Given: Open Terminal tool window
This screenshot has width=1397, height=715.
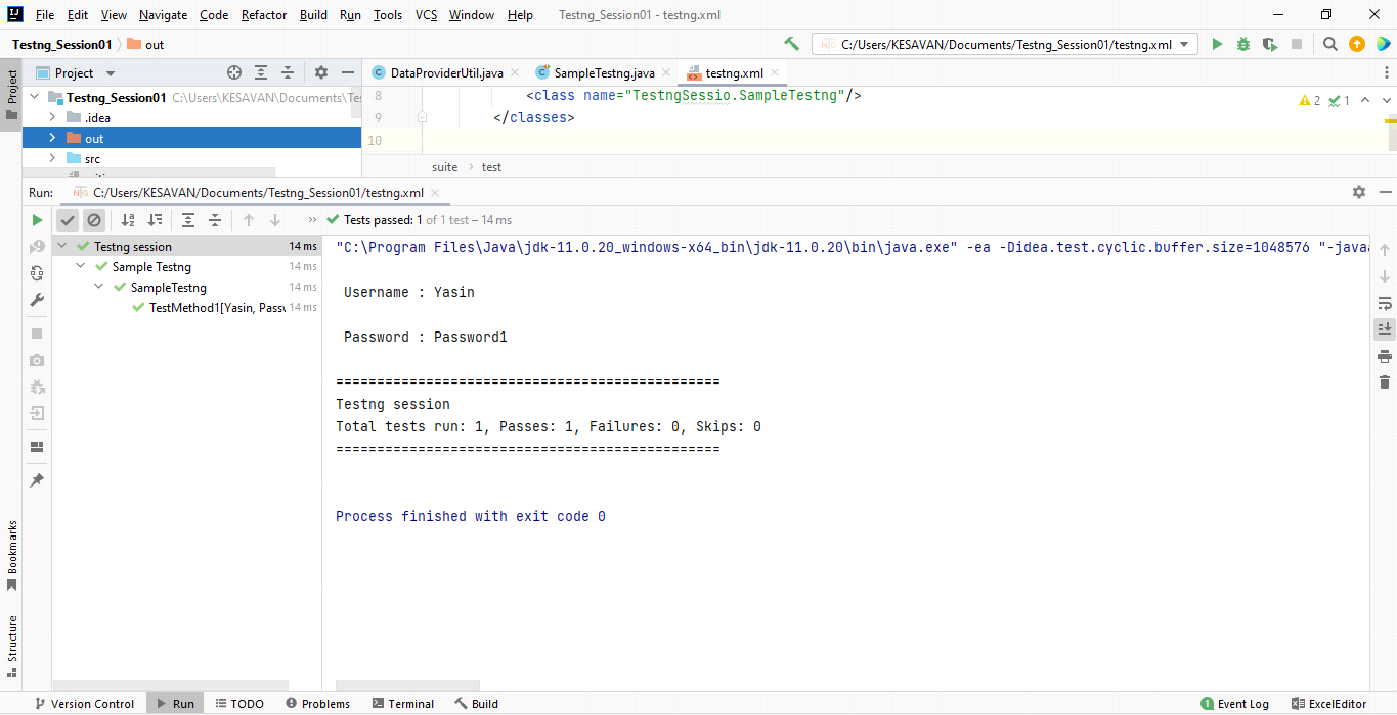Looking at the screenshot, I should coord(403,704).
